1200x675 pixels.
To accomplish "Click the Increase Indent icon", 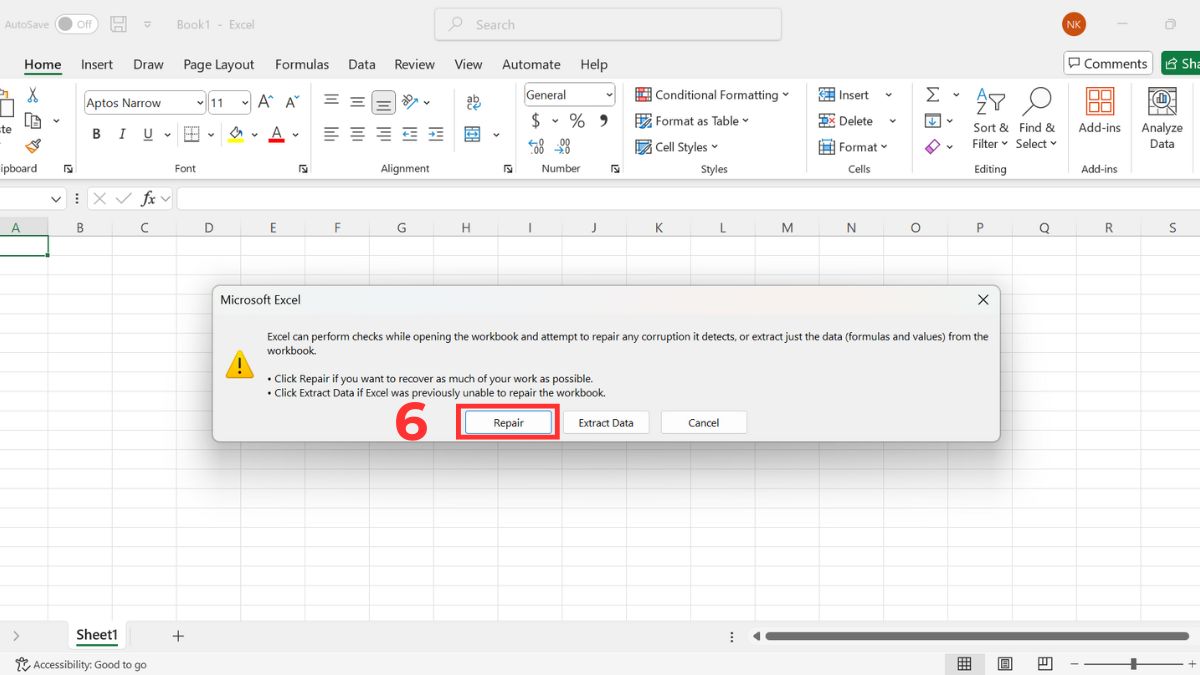I will (x=435, y=134).
